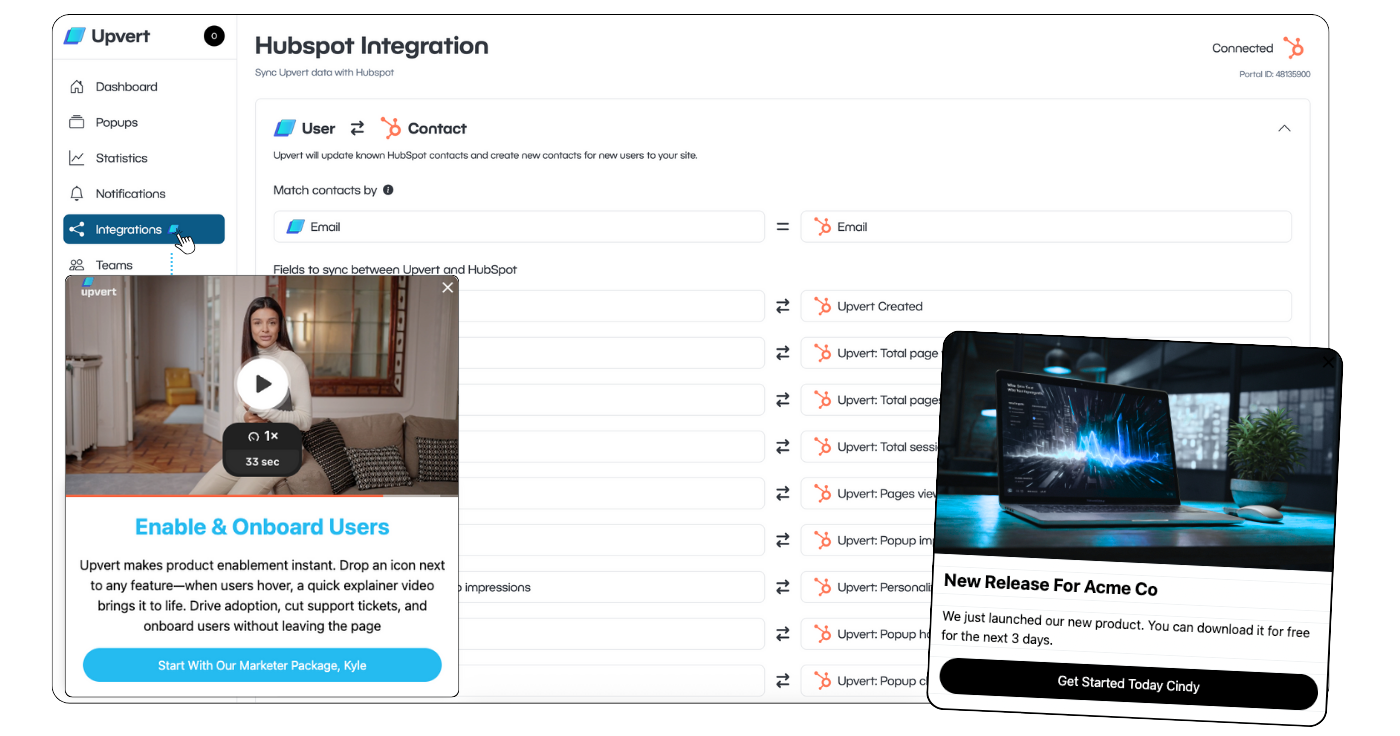Click the Hubspot Integration page title
The image size is (1400, 736).
pos(372,46)
